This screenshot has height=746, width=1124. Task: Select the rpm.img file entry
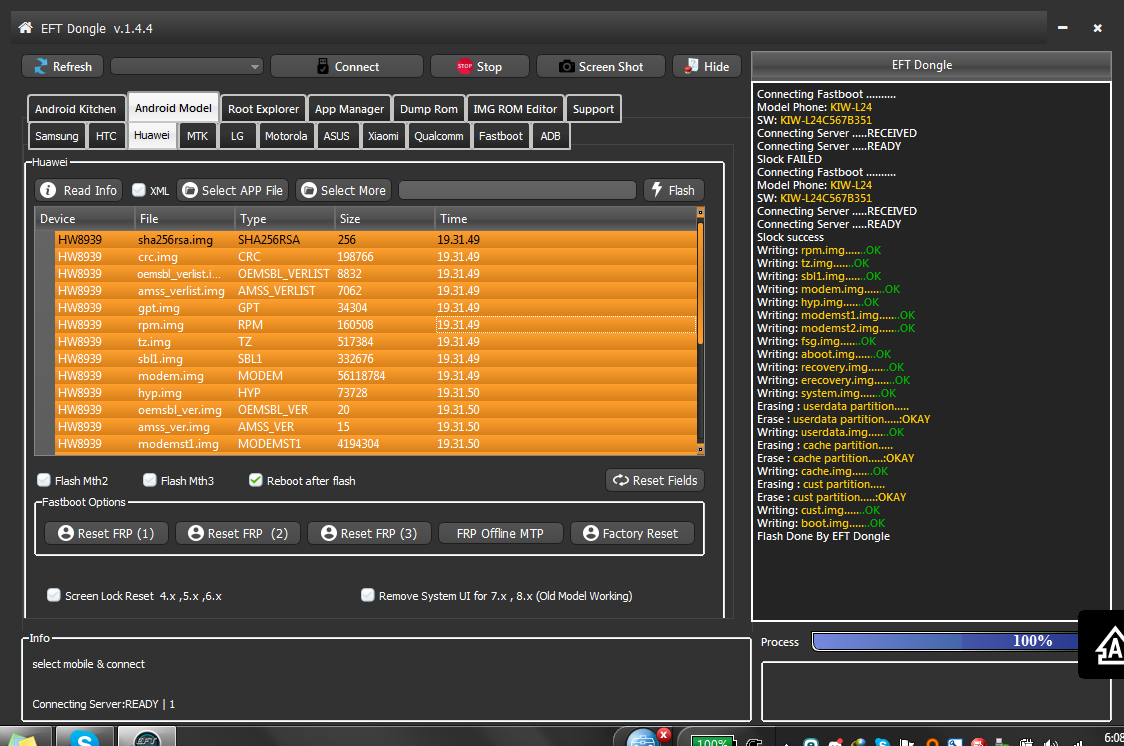click(x=375, y=325)
